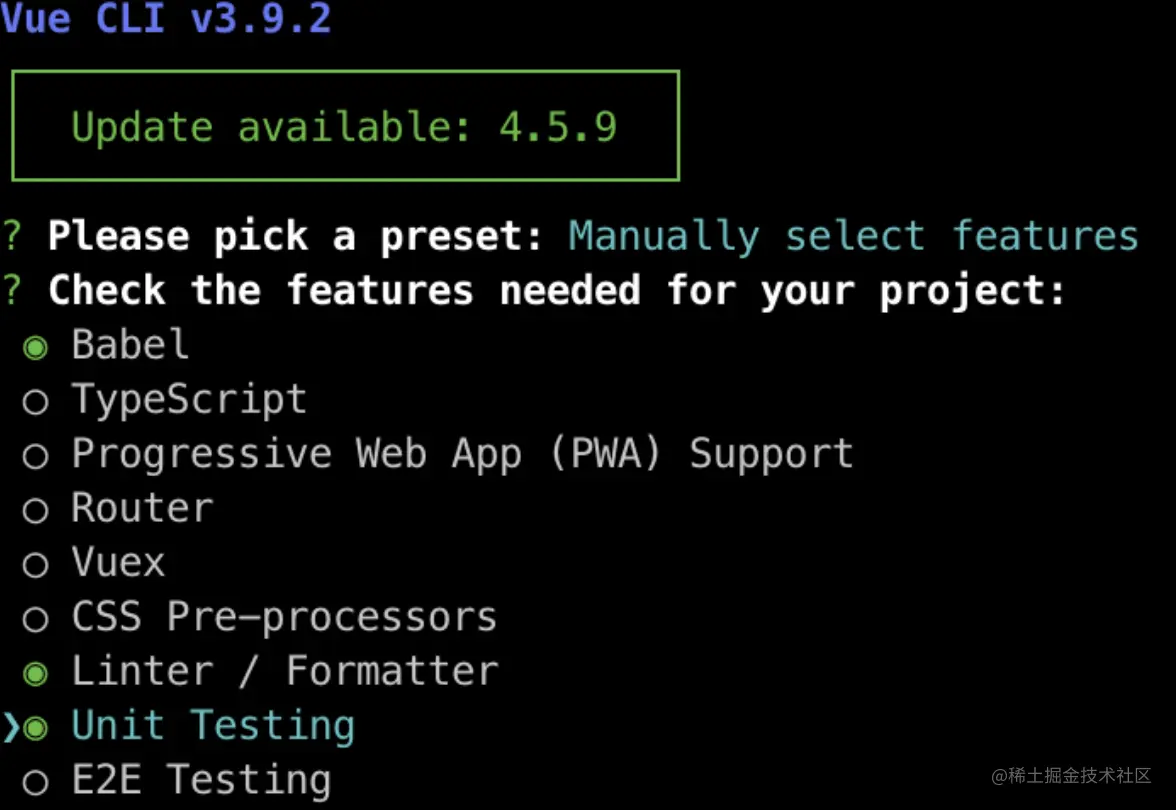Click the Manually select features answer

tap(853, 236)
